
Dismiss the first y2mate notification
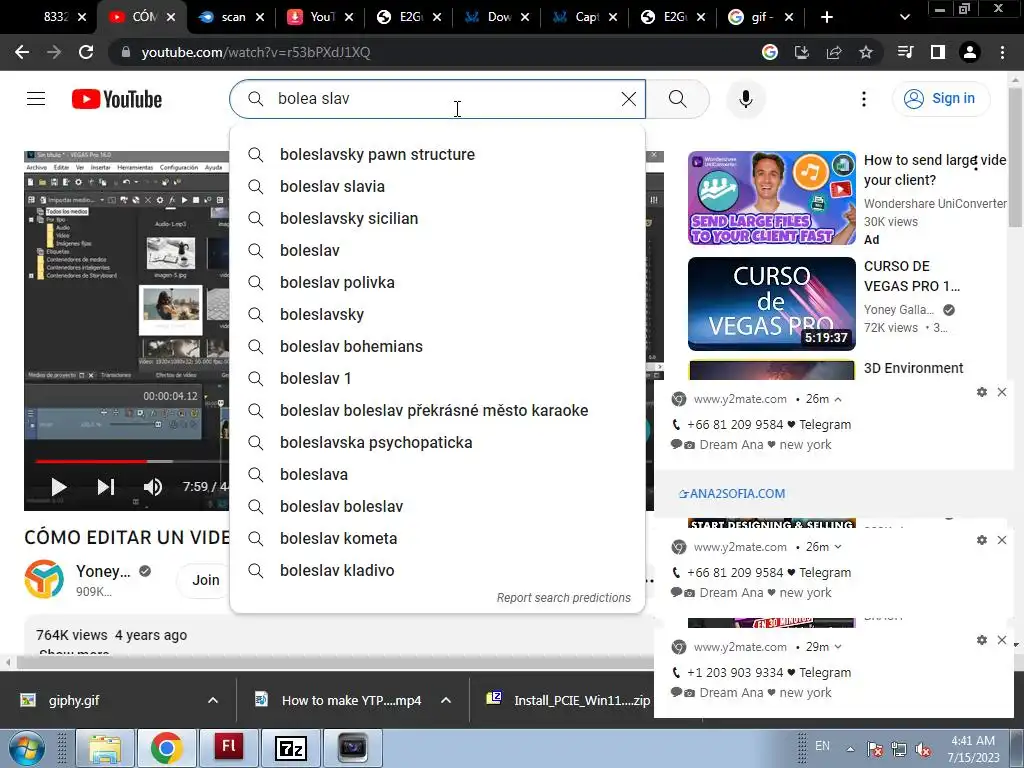click(1002, 392)
